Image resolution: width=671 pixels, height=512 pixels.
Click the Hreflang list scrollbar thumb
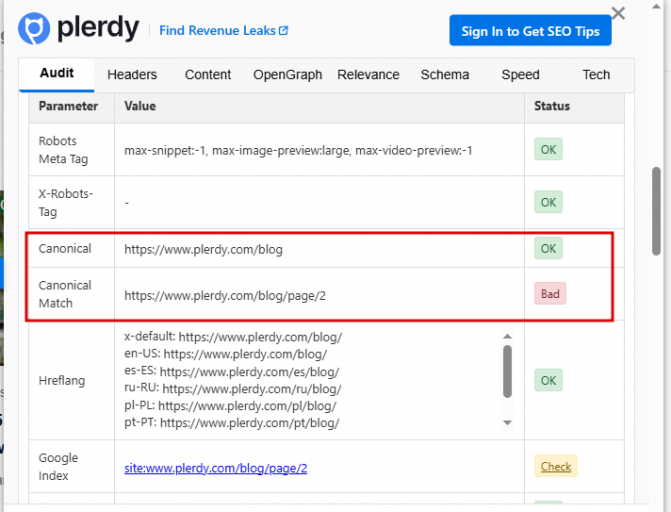point(508,372)
